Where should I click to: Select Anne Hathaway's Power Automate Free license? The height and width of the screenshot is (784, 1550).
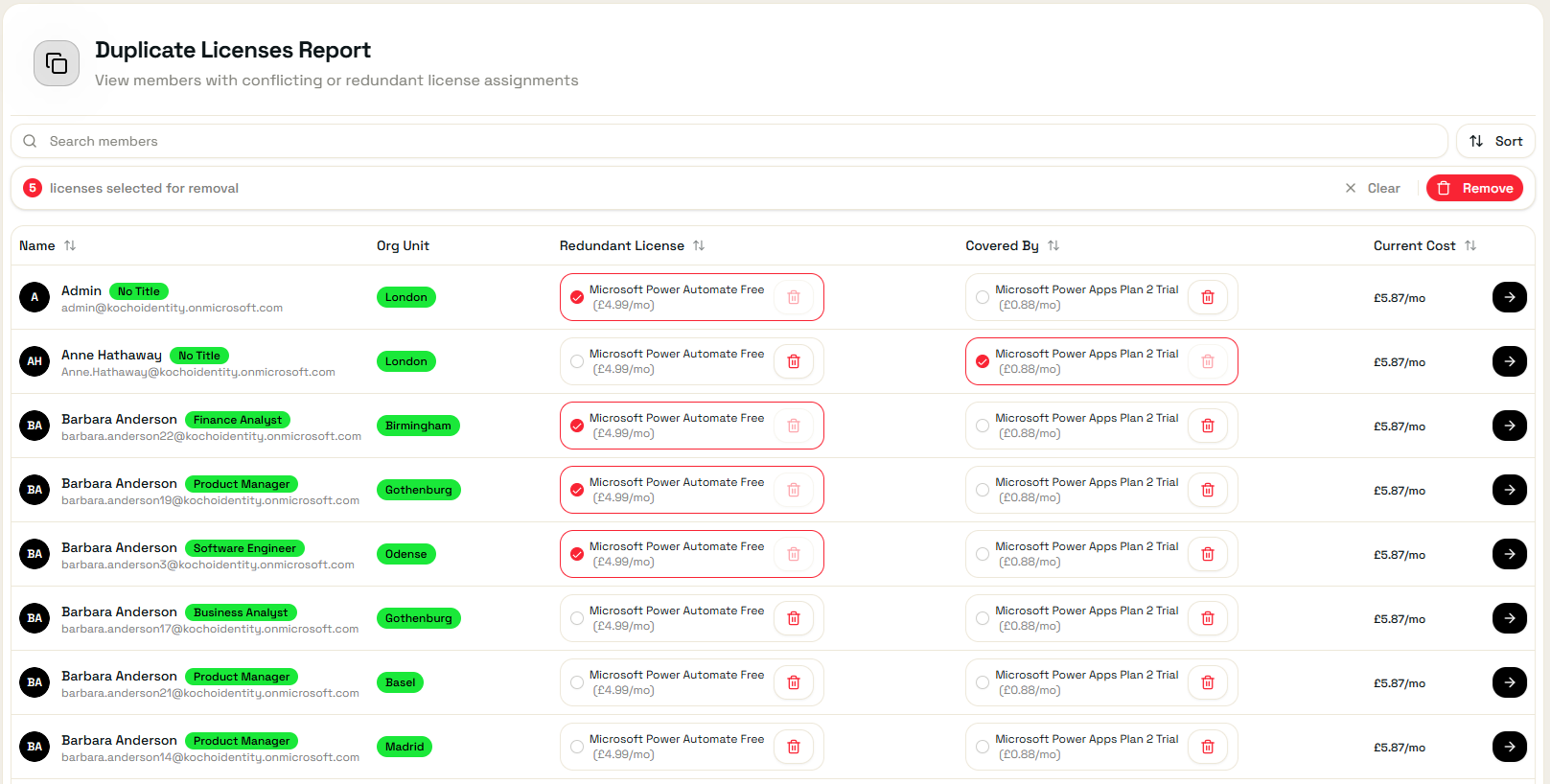[x=577, y=361]
